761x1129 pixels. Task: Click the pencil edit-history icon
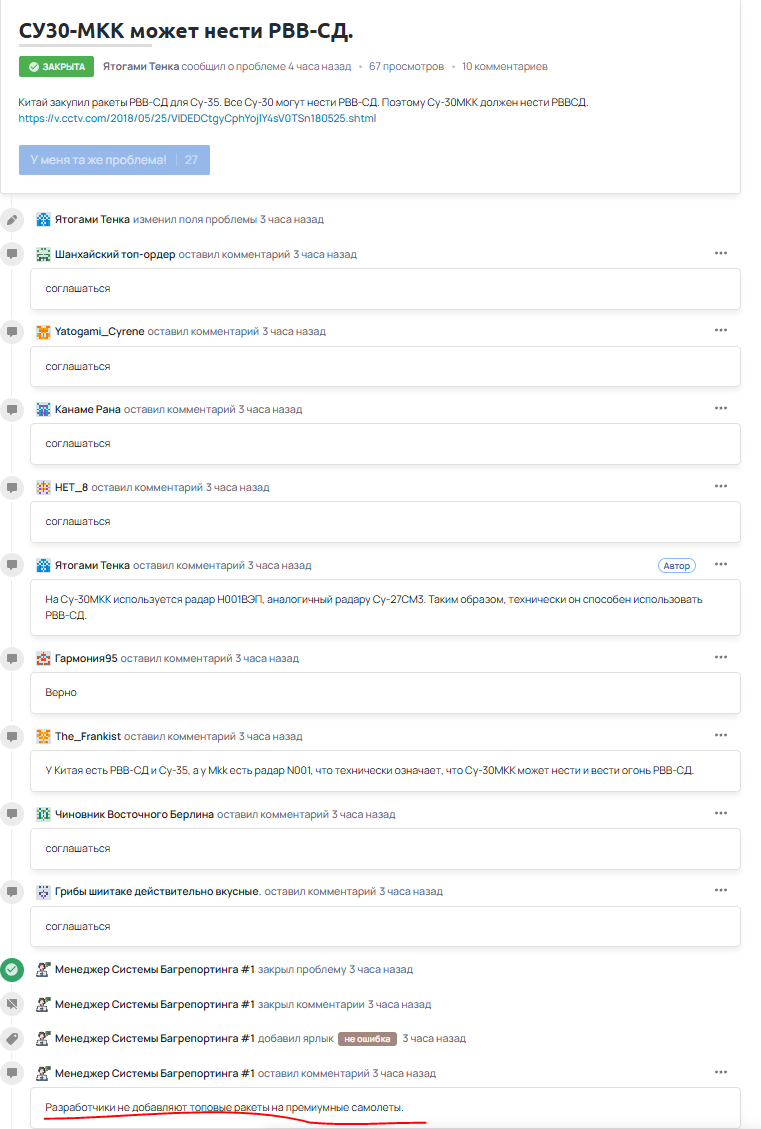[x=12, y=219]
